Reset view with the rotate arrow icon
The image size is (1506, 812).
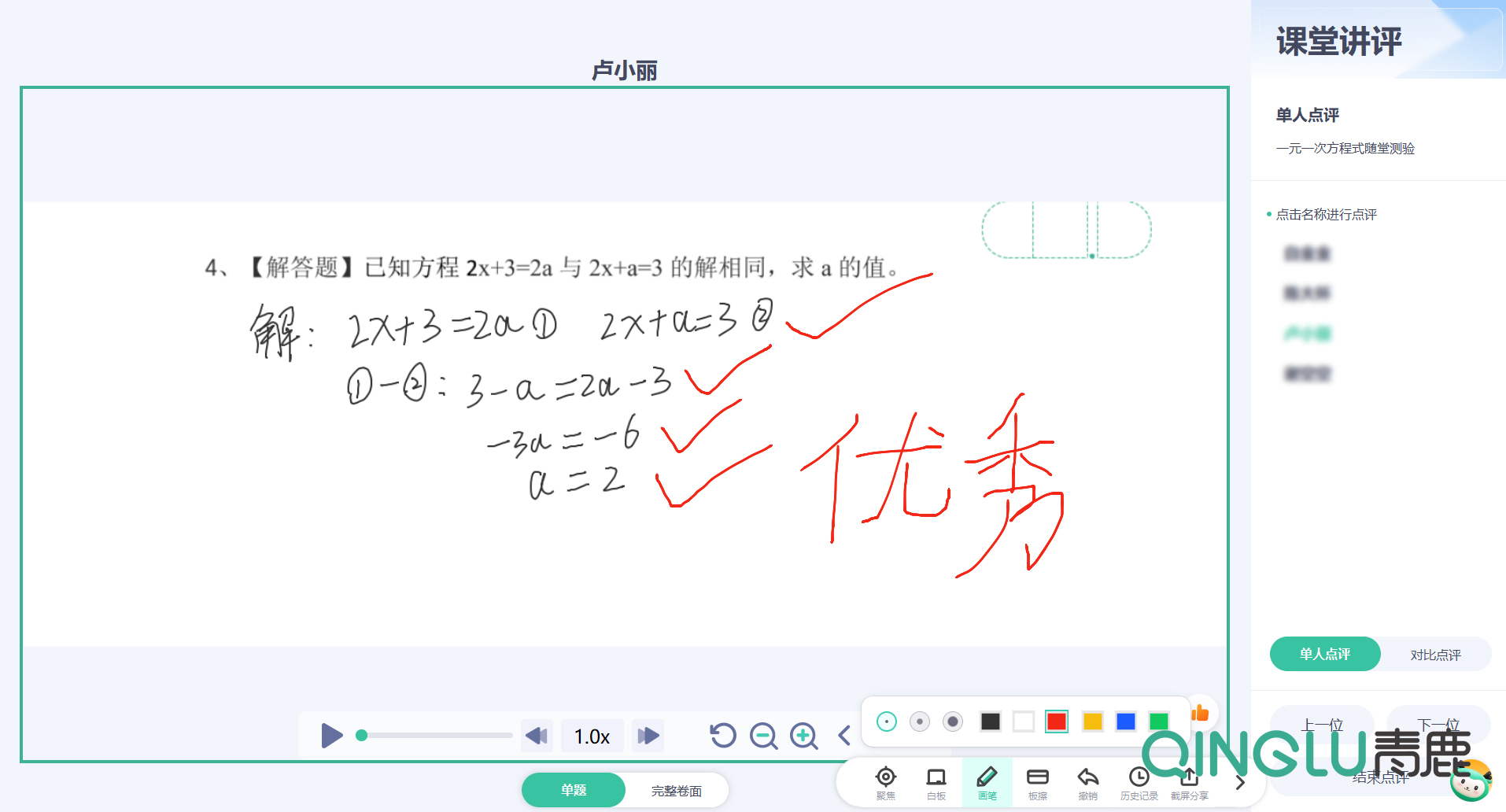(x=722, y=736)
